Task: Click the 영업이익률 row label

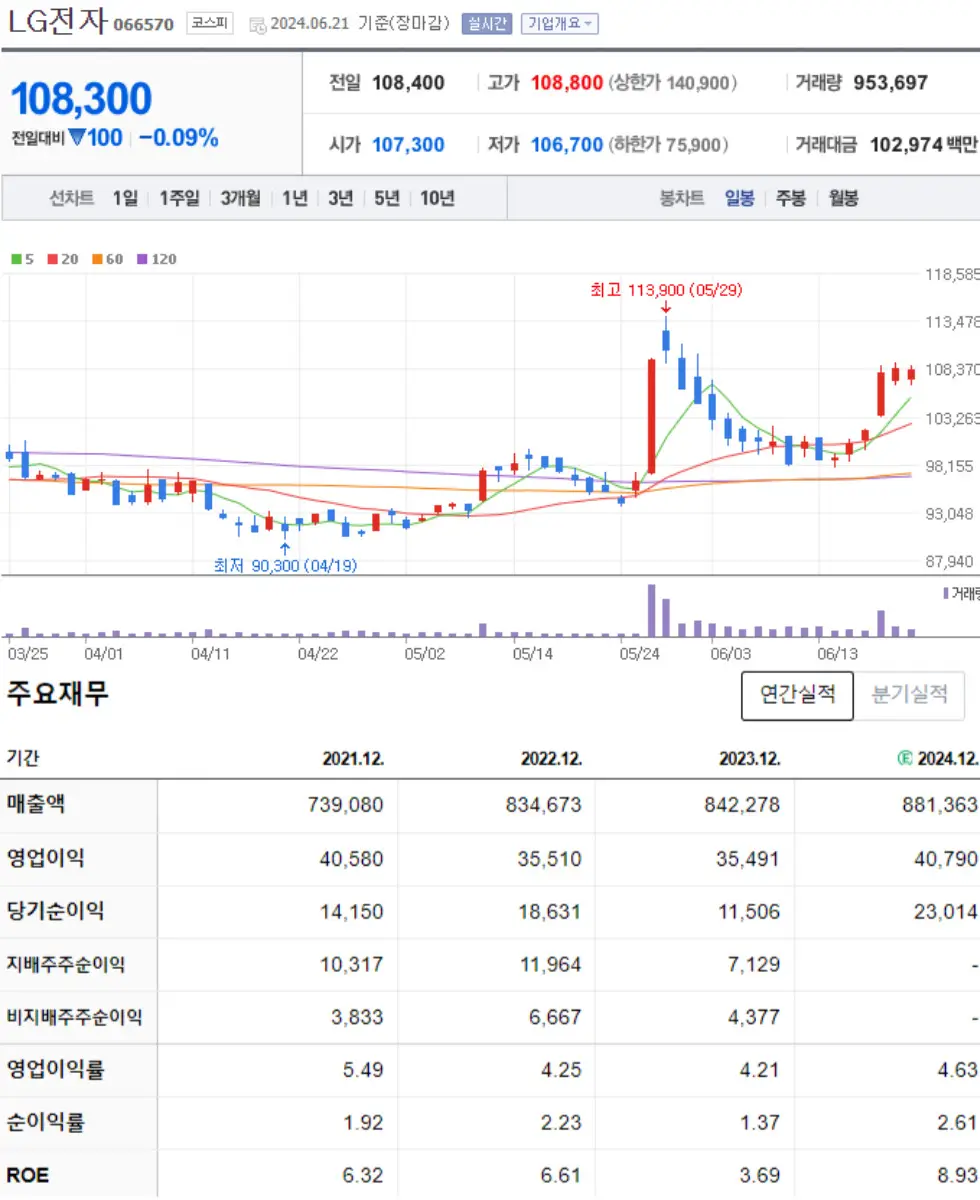Action: [55, 1070]
